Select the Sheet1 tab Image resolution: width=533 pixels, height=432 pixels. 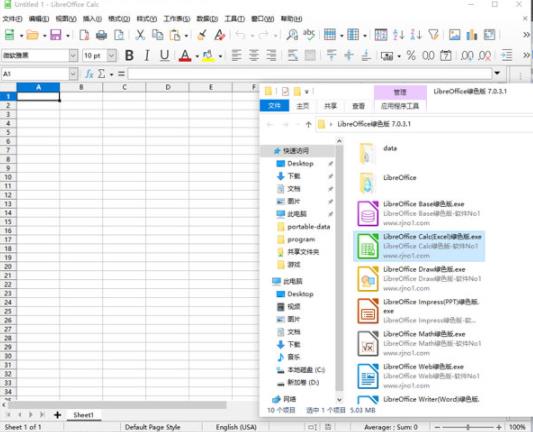[83, 415]
